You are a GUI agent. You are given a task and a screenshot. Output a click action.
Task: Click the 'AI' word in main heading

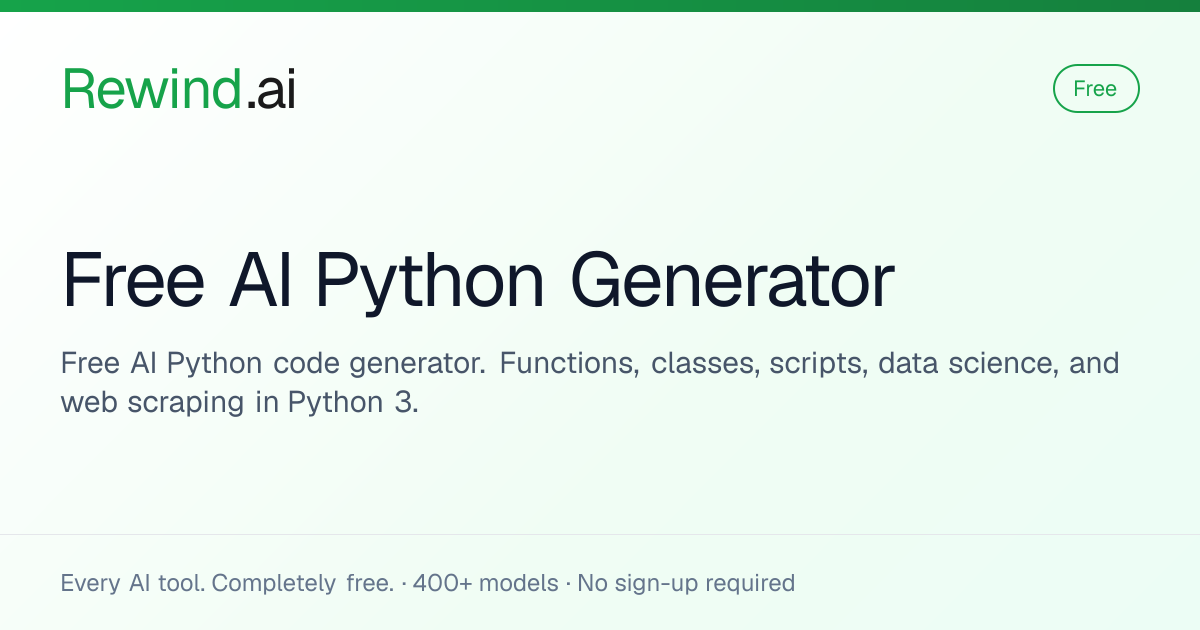point(260,281)
